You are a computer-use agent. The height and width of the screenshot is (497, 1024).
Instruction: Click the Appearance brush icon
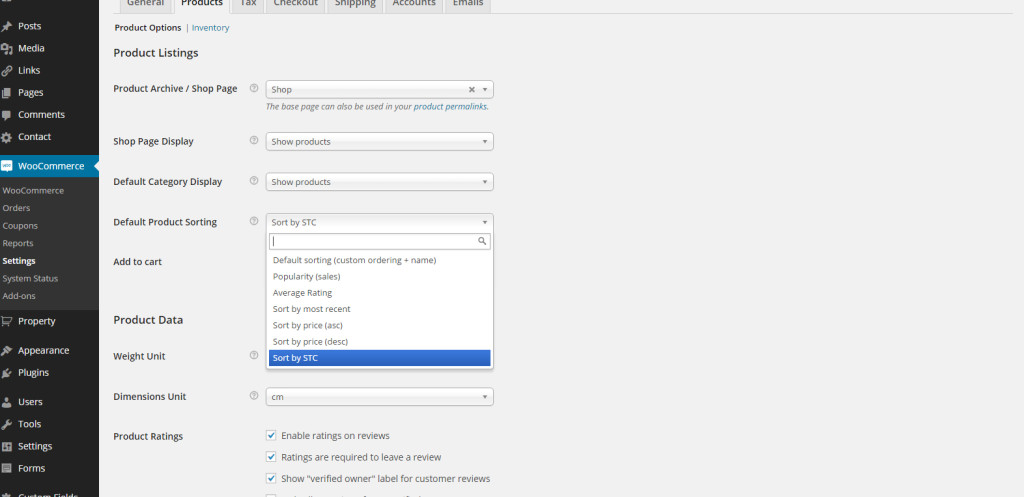click(x=7, y=351)
